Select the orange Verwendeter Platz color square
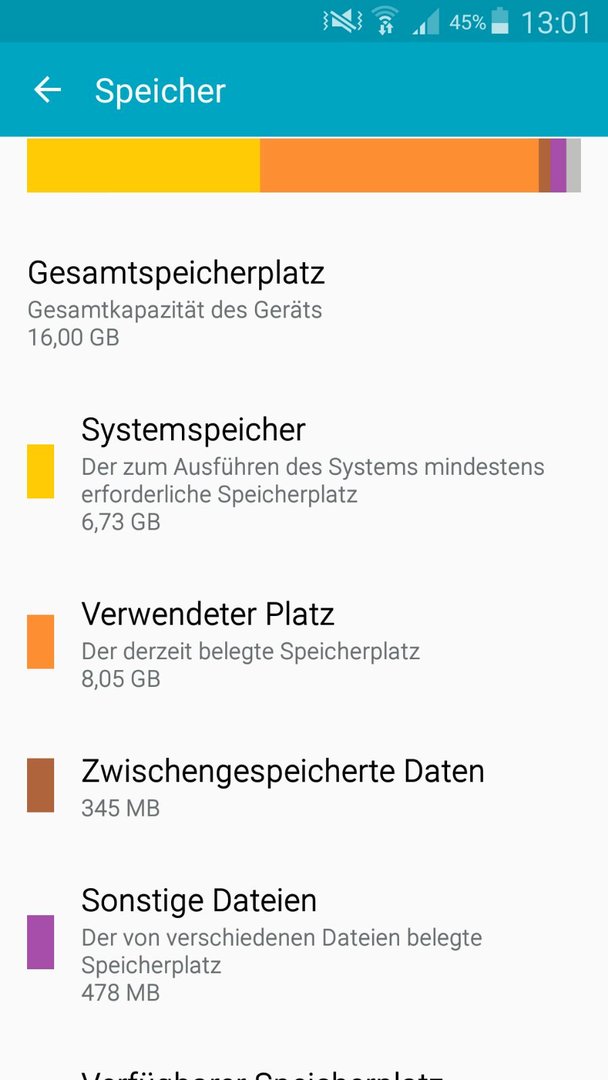Image resolution: width=608 pixels, height=1080 pixels. (x=41, y=641)
